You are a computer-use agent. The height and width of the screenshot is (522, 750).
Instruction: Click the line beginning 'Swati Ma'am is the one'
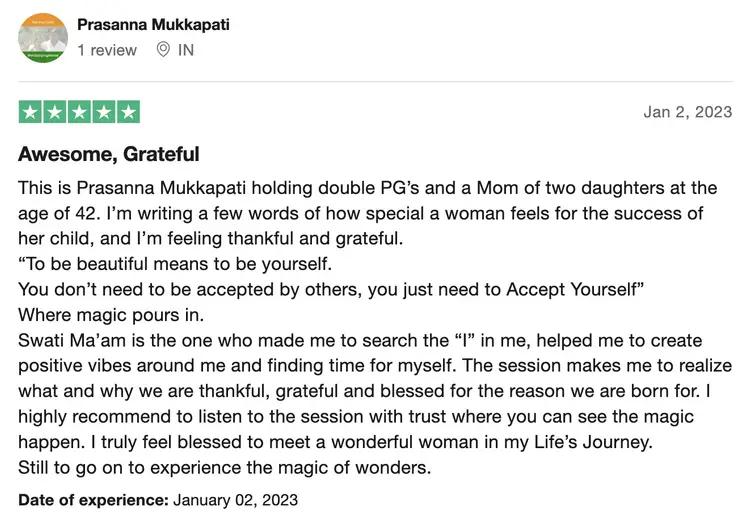pos(360,341)
